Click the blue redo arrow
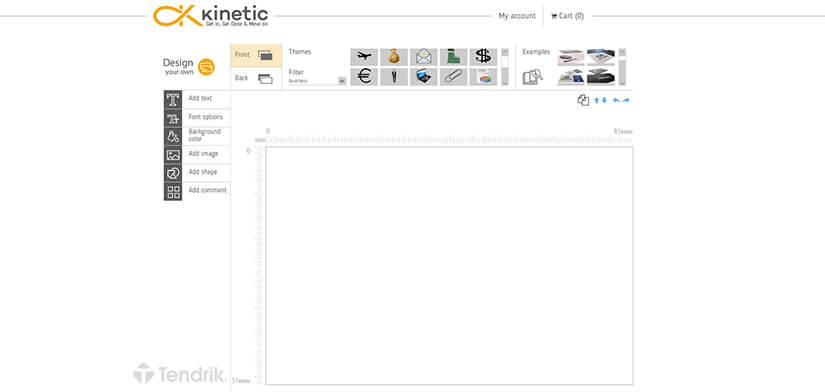The height and width of the screenshot is (392, 825). [626, 100]
